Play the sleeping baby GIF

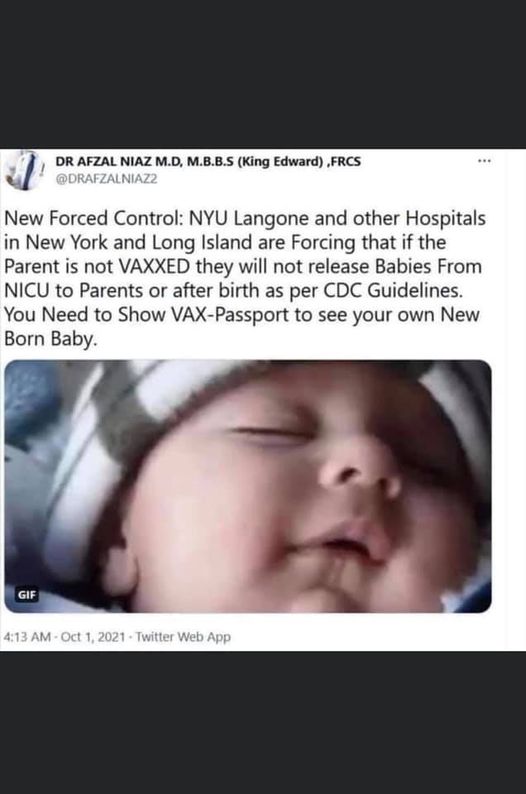point(248,486)
